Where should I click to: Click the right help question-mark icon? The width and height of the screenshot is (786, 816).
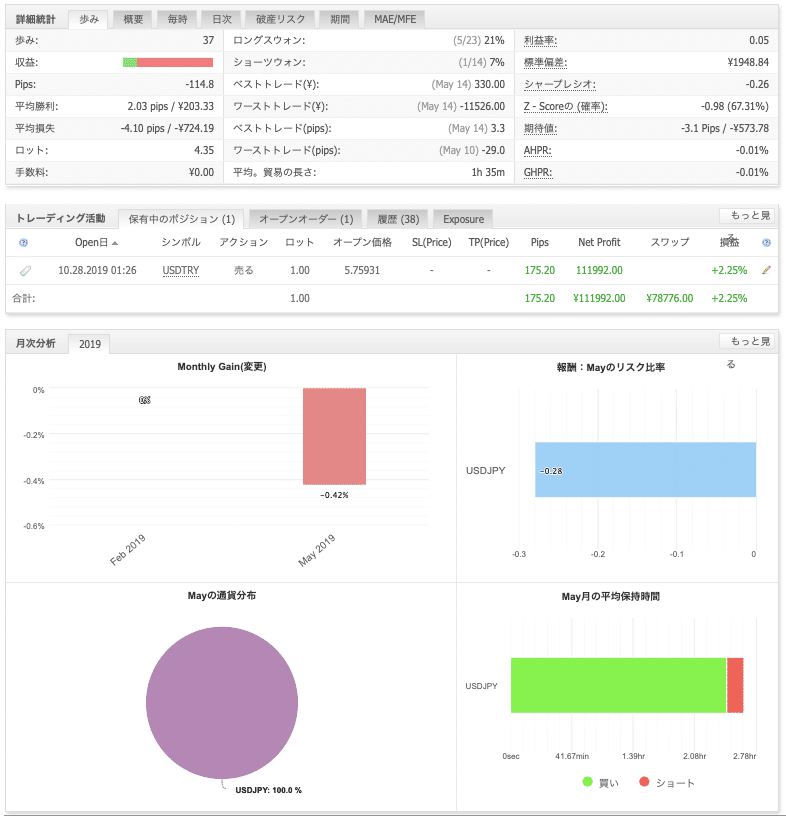click(x=766, y=243)
